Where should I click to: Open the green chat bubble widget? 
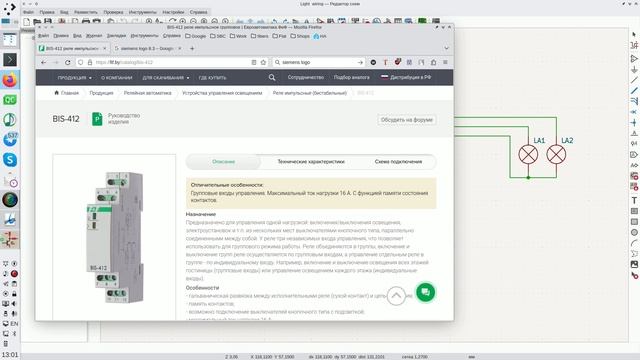(425, 292)
